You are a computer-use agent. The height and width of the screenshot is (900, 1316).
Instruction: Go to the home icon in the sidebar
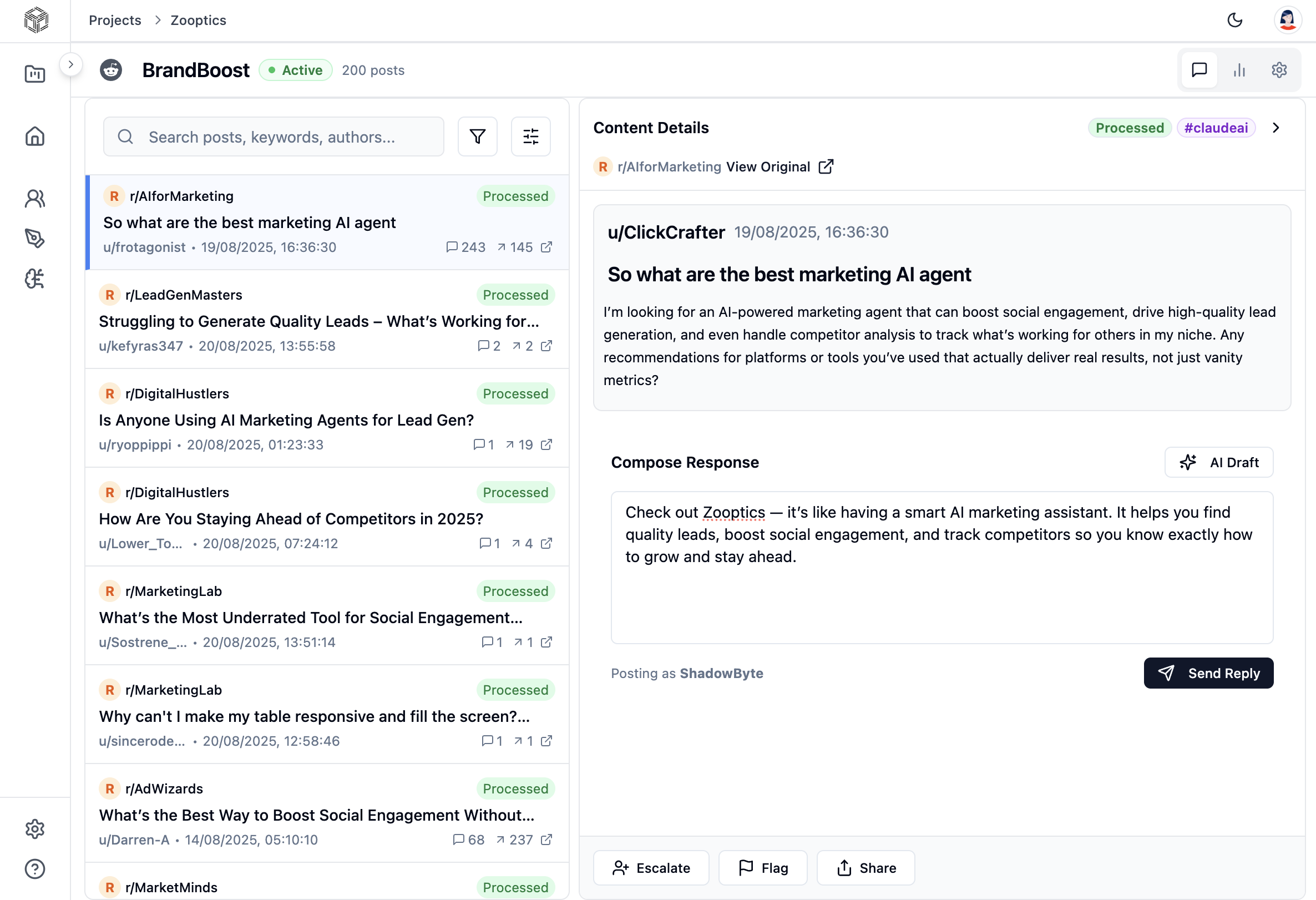(x=34, y=136)
